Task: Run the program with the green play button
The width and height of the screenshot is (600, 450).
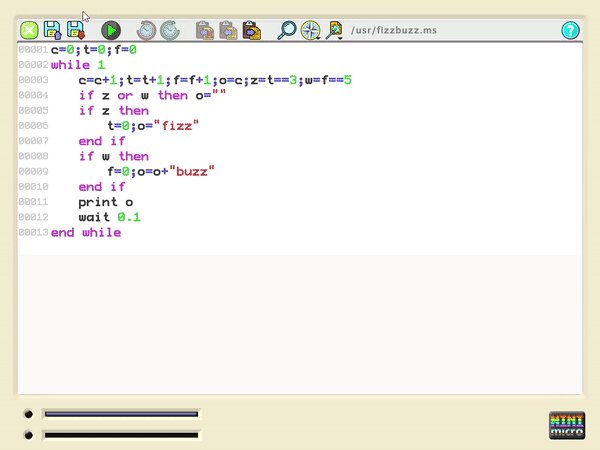Action: point(111,30)
